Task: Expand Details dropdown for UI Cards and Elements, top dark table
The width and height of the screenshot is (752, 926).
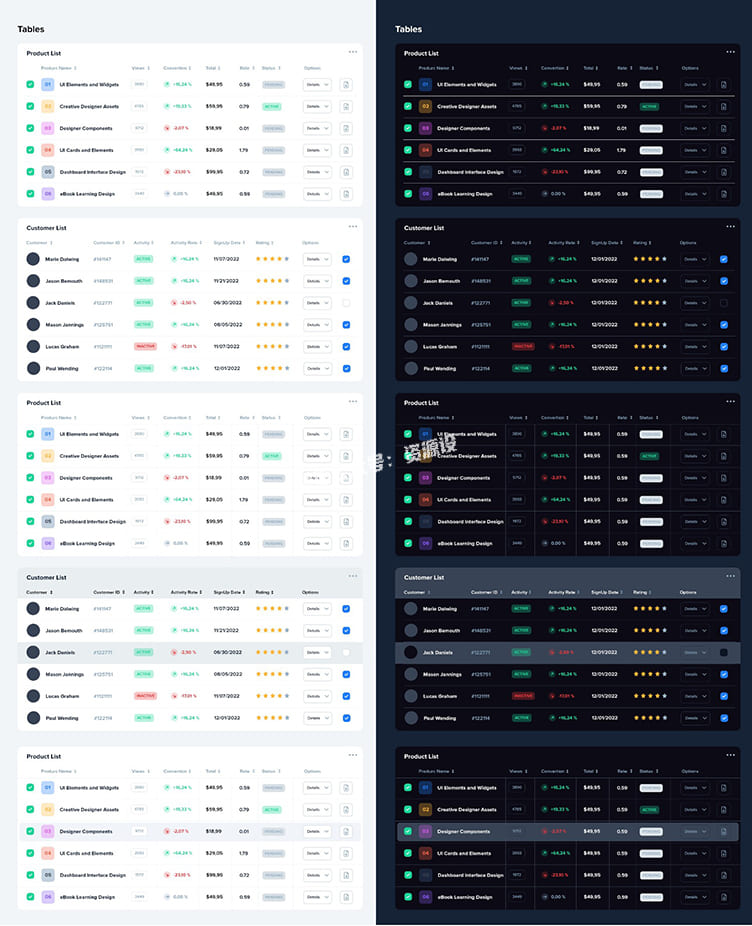Action: point(694,150)
